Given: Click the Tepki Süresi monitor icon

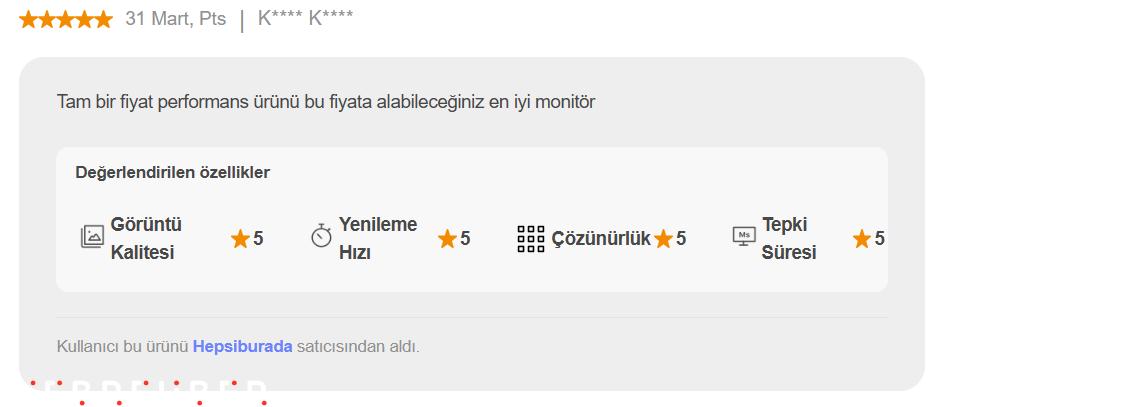Looking at the screenshot, I should point(744,237).
